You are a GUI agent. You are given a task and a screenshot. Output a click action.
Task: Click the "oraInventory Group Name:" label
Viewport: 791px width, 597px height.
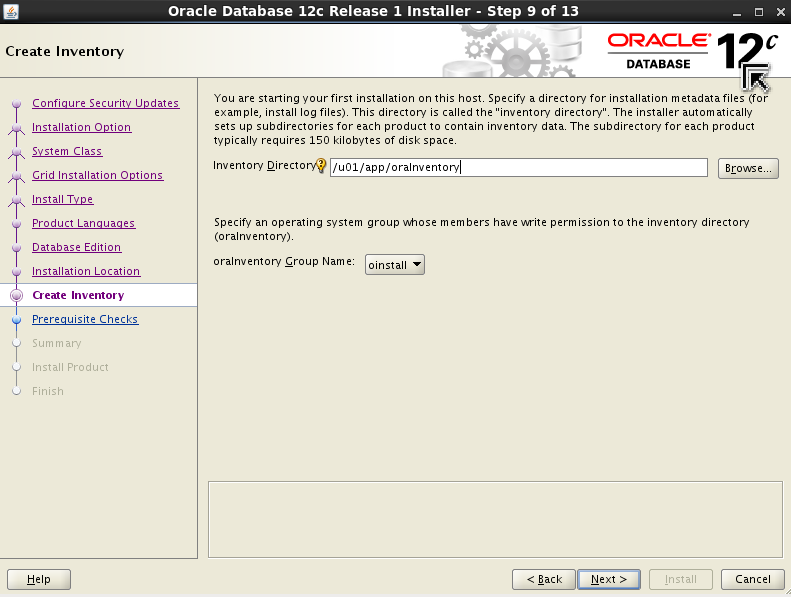click(x=284, y=261)
